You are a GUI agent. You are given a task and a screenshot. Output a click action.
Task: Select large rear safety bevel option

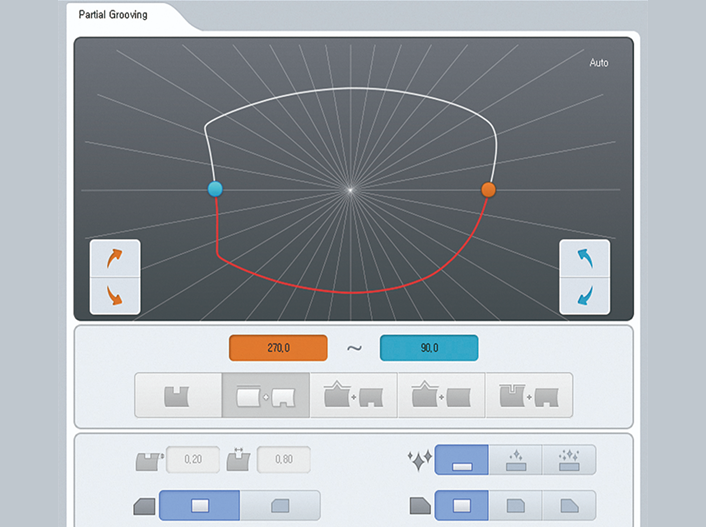[569, 505]
